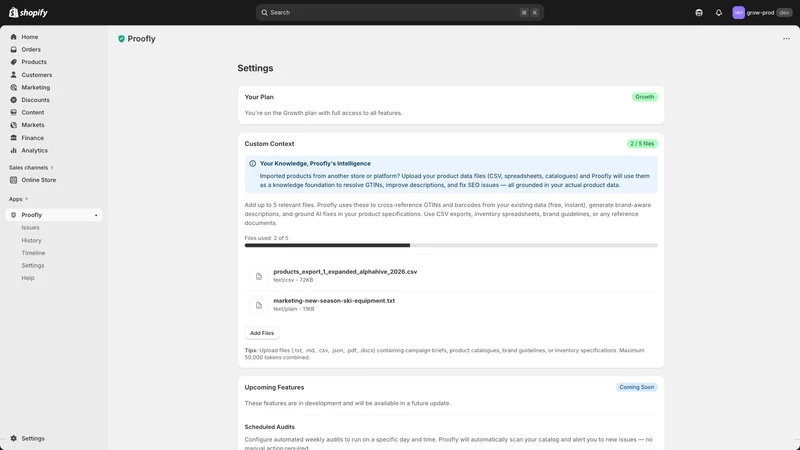Screen dimensions: 800x450
Task: Click 'text/csv · 72KB' file details
Action: click(x=293, y=280)
